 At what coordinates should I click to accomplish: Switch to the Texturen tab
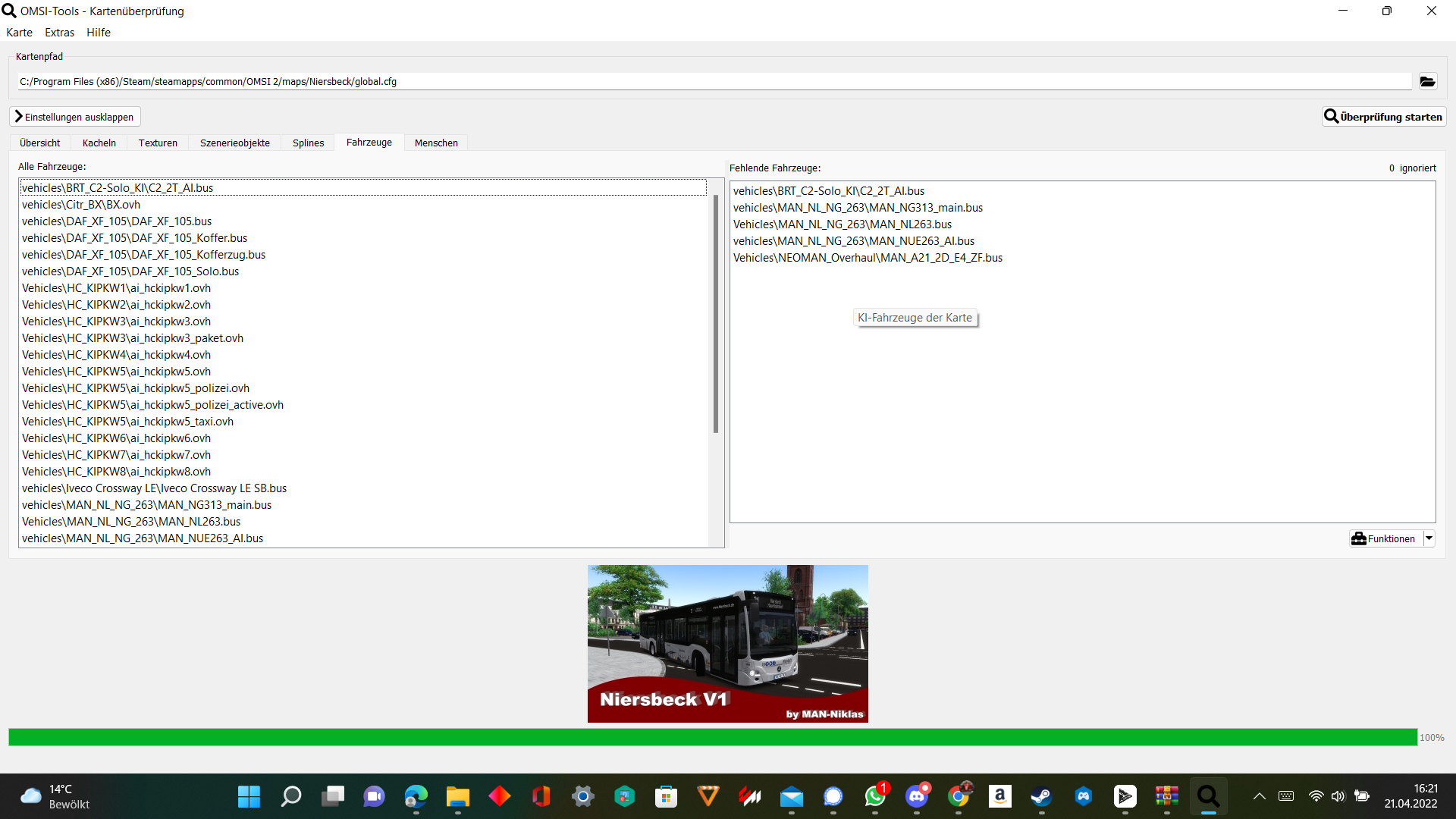click(x=158, y=143)
